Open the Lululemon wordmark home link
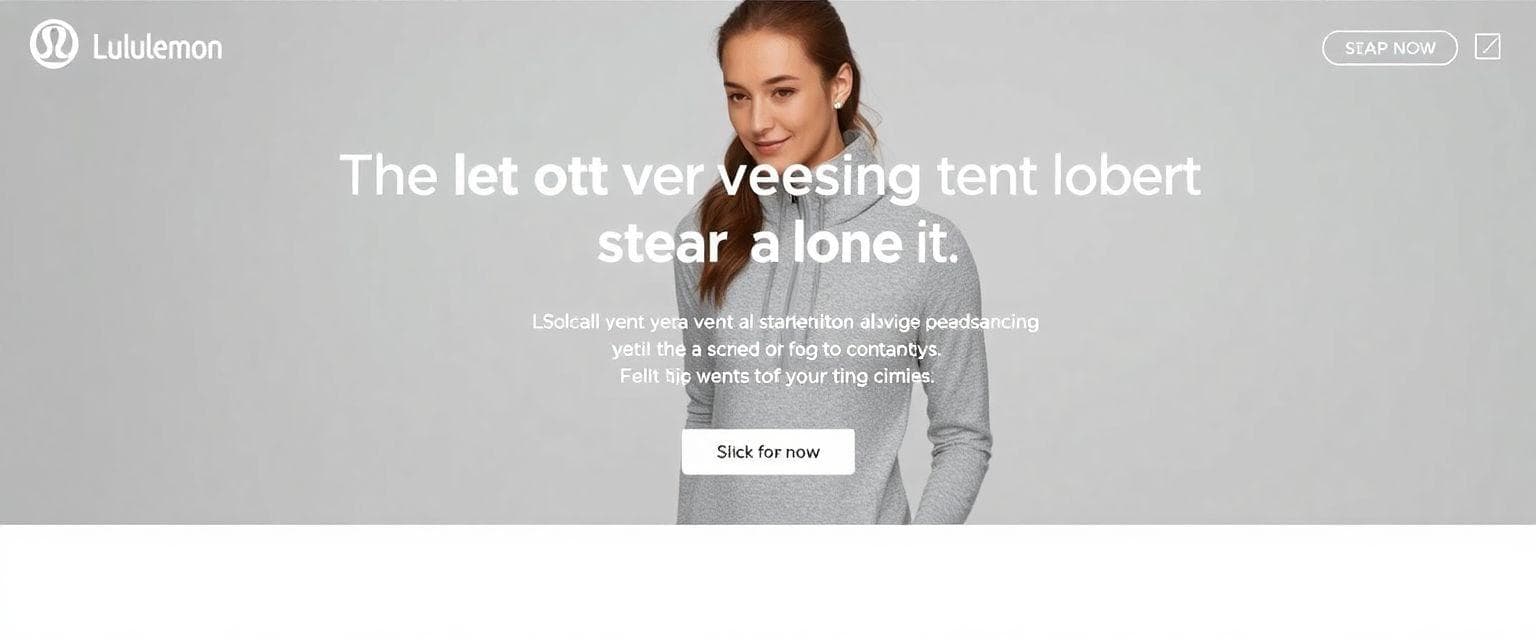Viewport: 1536px width, 640px height. (157, 47)
